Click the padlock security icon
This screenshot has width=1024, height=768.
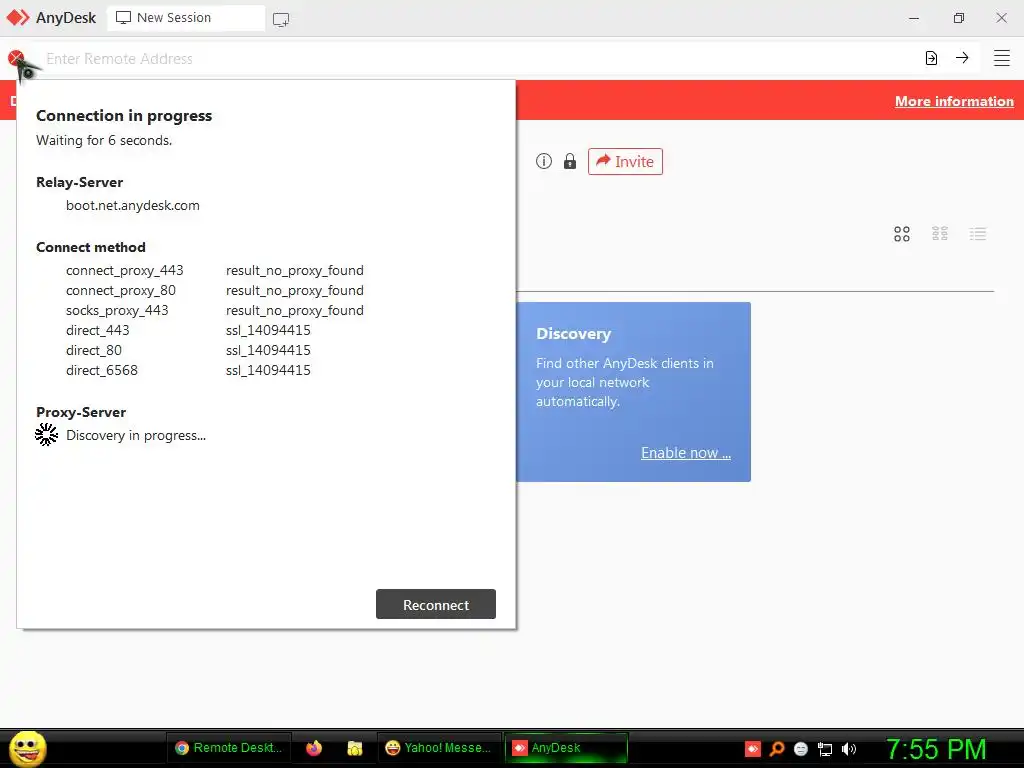click(570, 161)
